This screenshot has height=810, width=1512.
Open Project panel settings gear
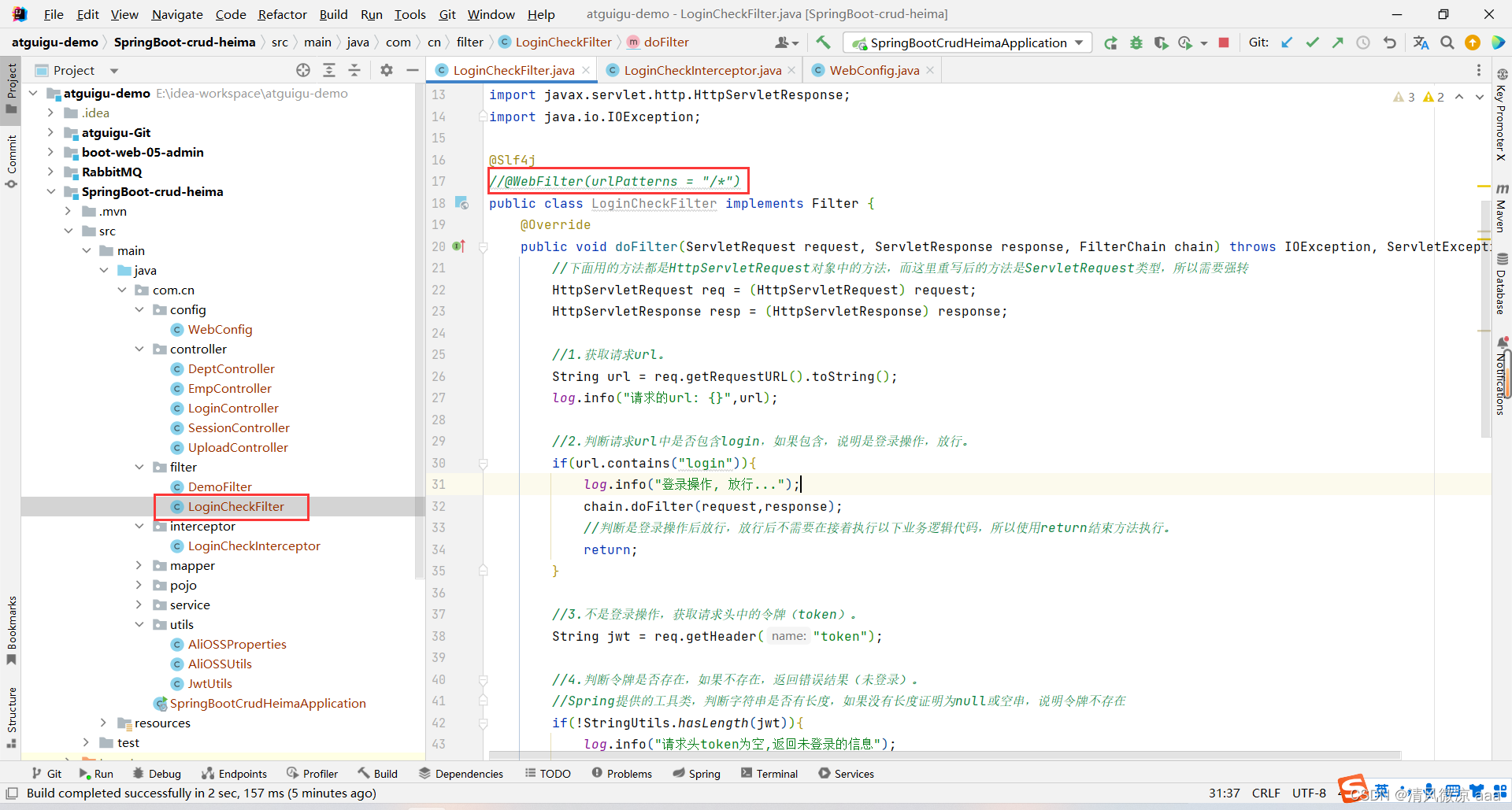pyautogui.click(x=386, y=70)
